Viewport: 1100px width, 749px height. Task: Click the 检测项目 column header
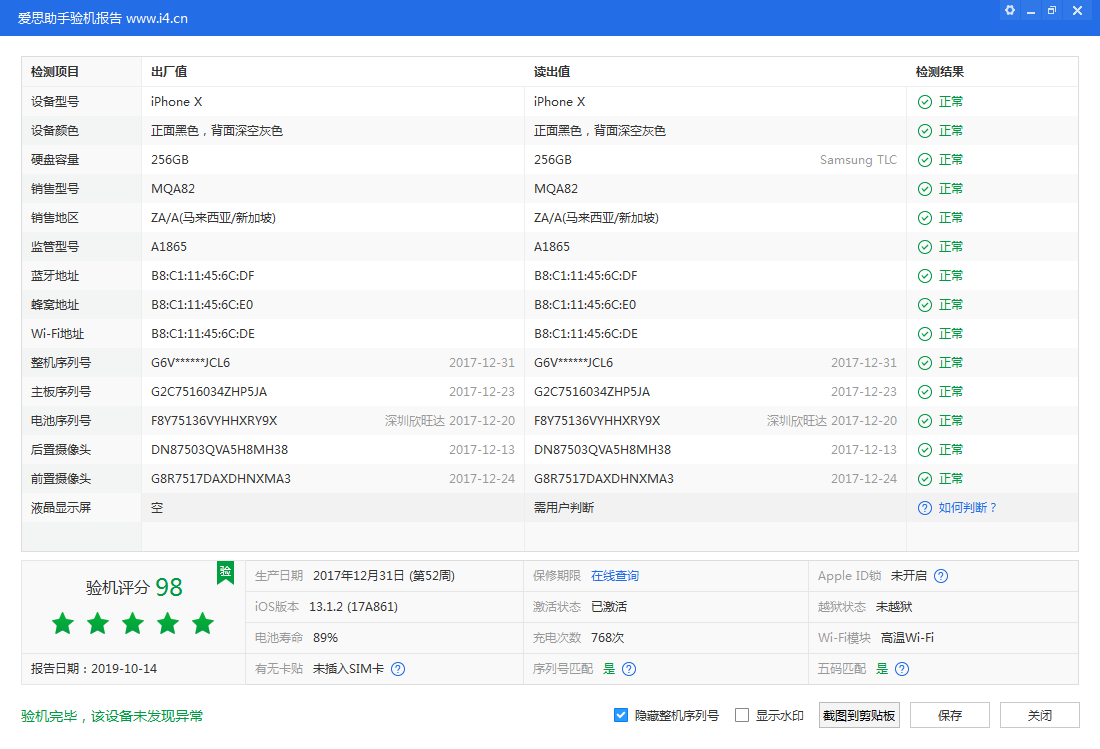click(55, 72)
